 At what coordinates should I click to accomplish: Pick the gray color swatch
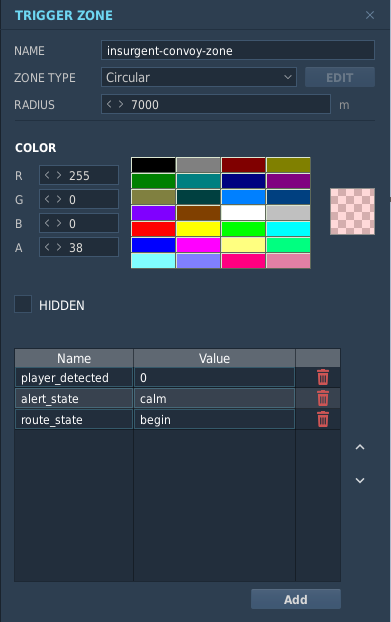tap(198, 165)
